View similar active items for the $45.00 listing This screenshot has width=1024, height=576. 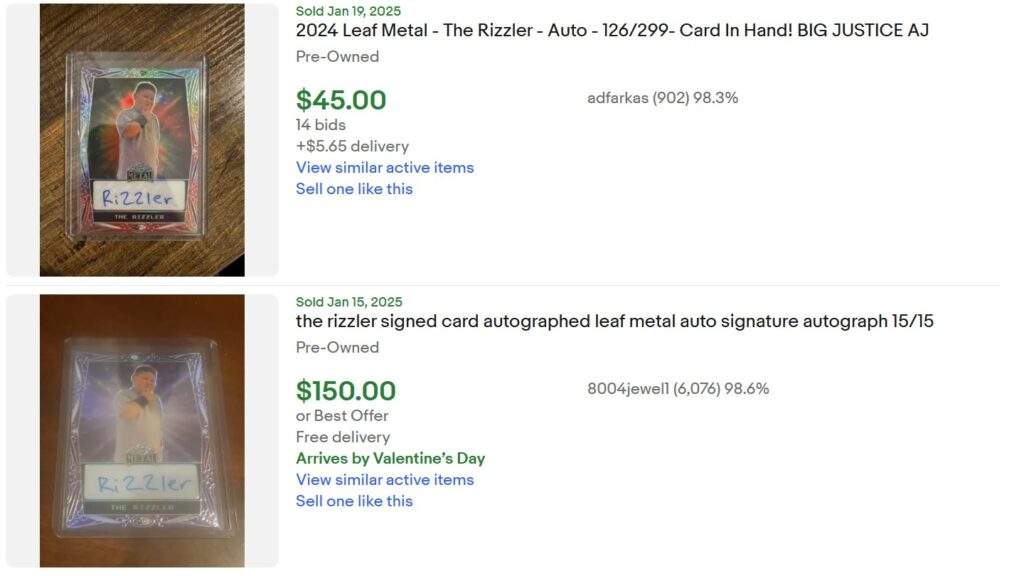(x=385, y=167)
